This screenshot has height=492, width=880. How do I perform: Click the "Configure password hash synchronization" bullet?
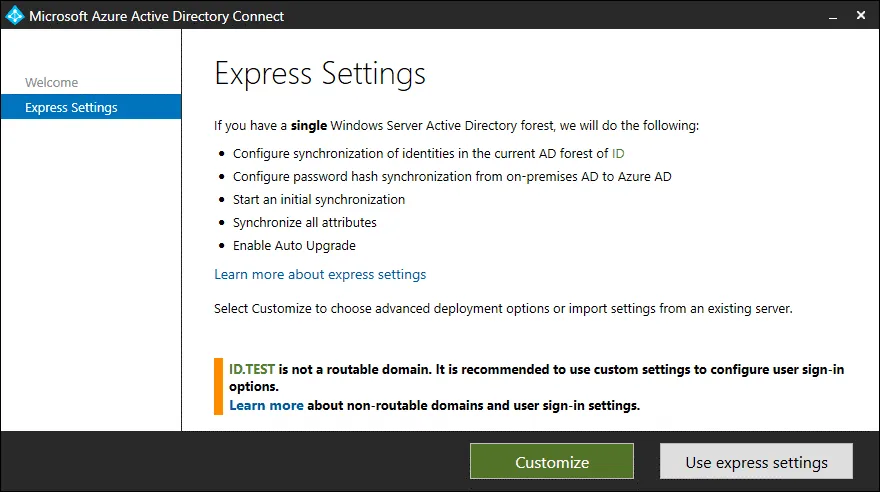pos(452,176)
